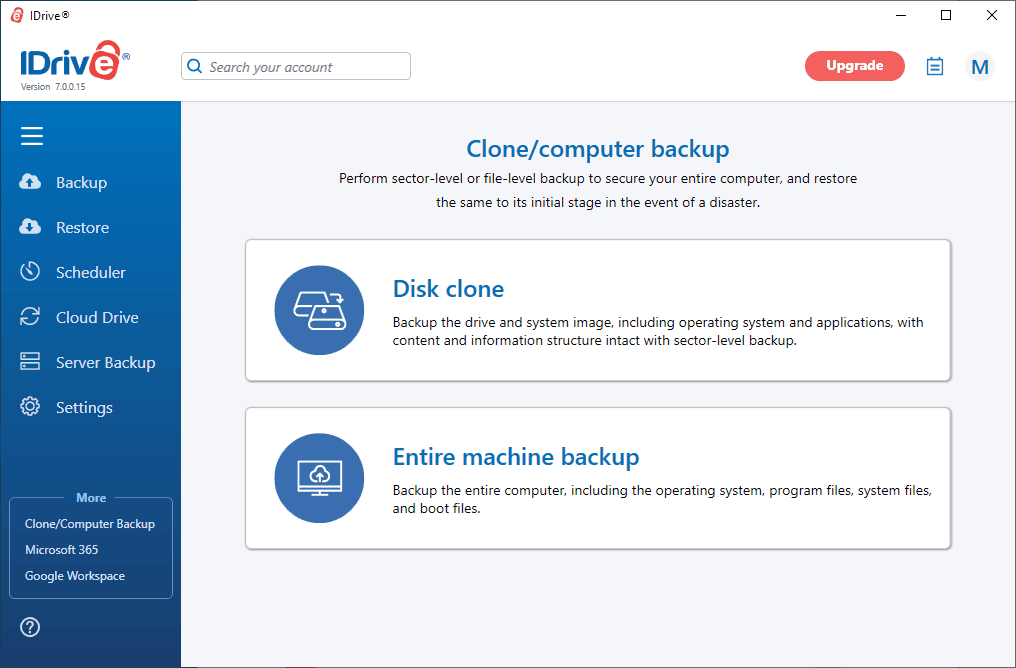Click the IDrive logo in header
The image size is (1016, 668).
(75, 61)
